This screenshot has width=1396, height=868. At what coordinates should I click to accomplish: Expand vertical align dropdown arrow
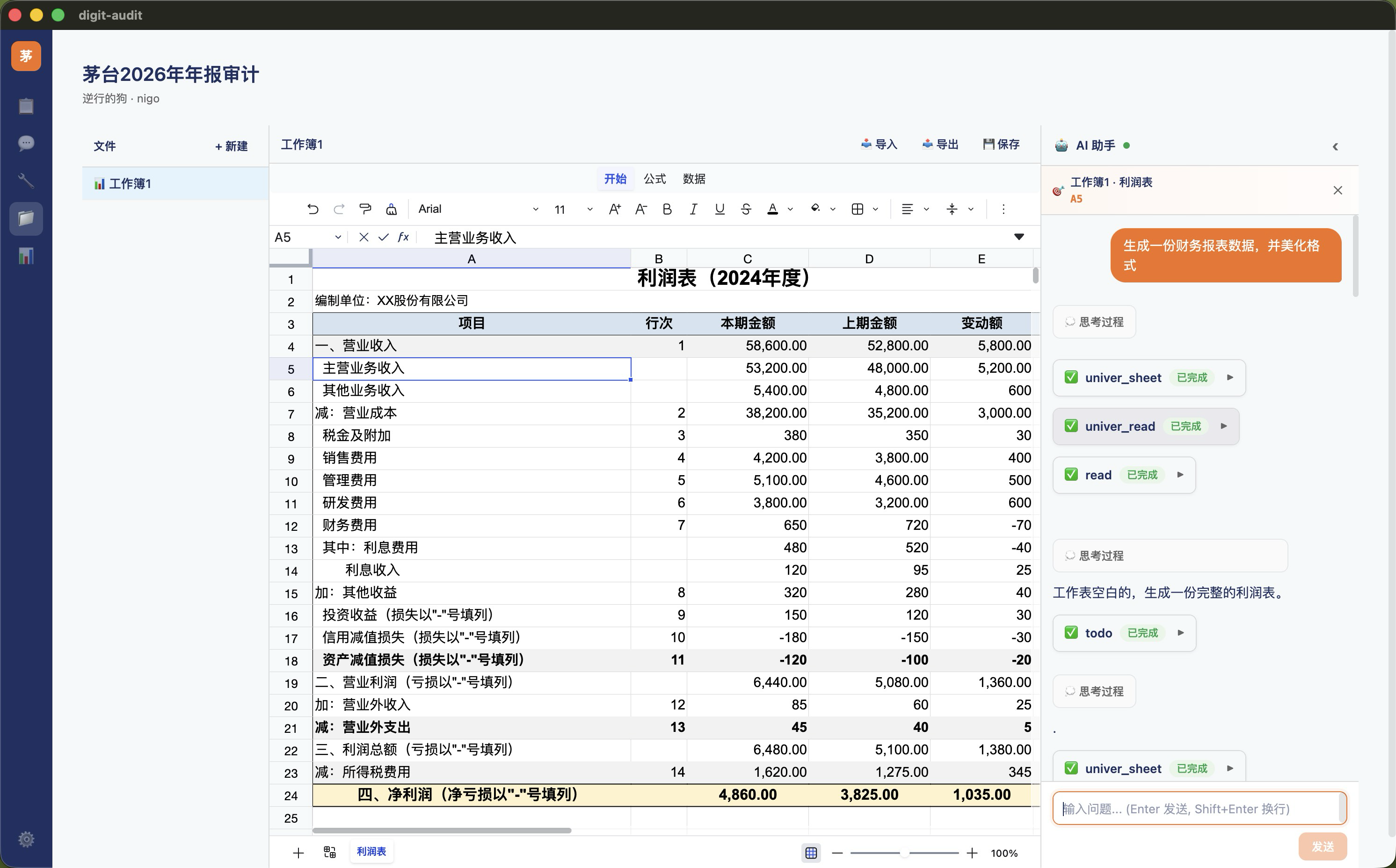[971, 210]
